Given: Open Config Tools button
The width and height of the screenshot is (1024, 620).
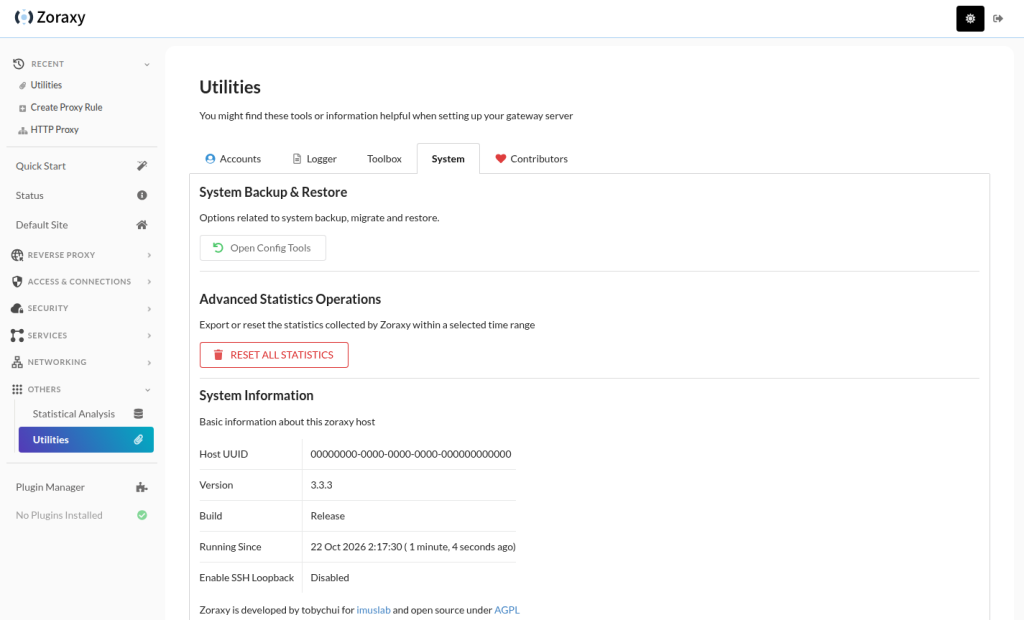Looking at the screenshot, I should [x=263, y=248].
